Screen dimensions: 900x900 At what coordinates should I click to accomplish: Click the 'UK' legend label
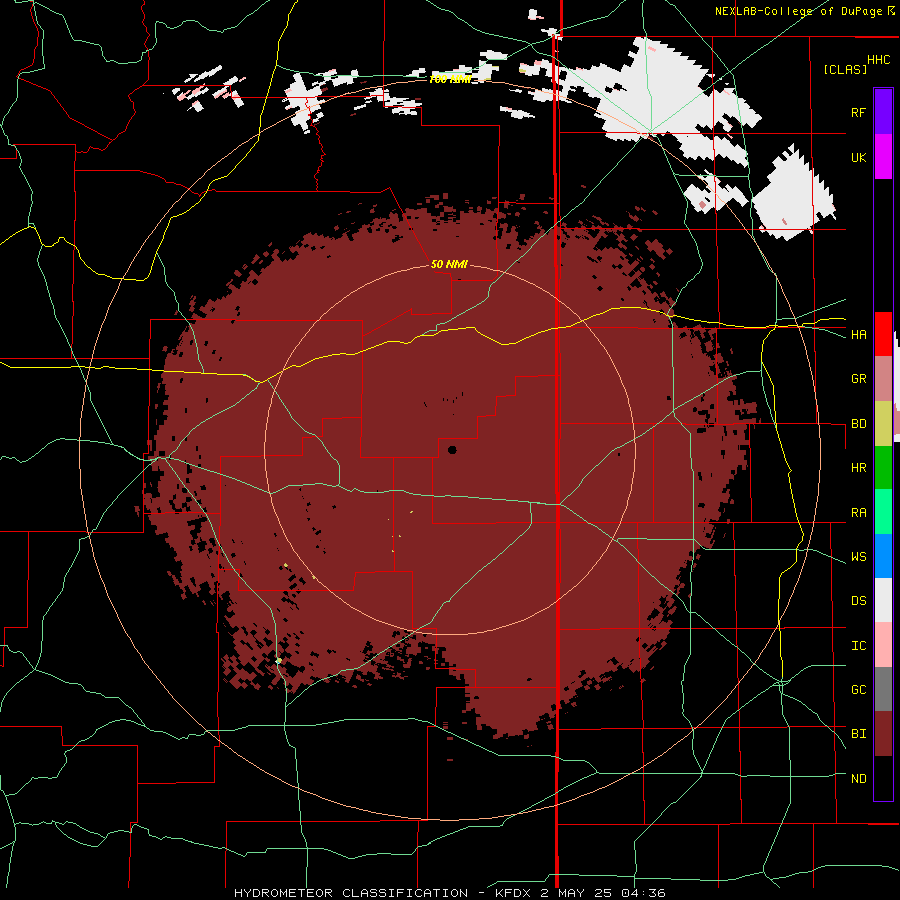pyautogui.click(x=858, y=157)
